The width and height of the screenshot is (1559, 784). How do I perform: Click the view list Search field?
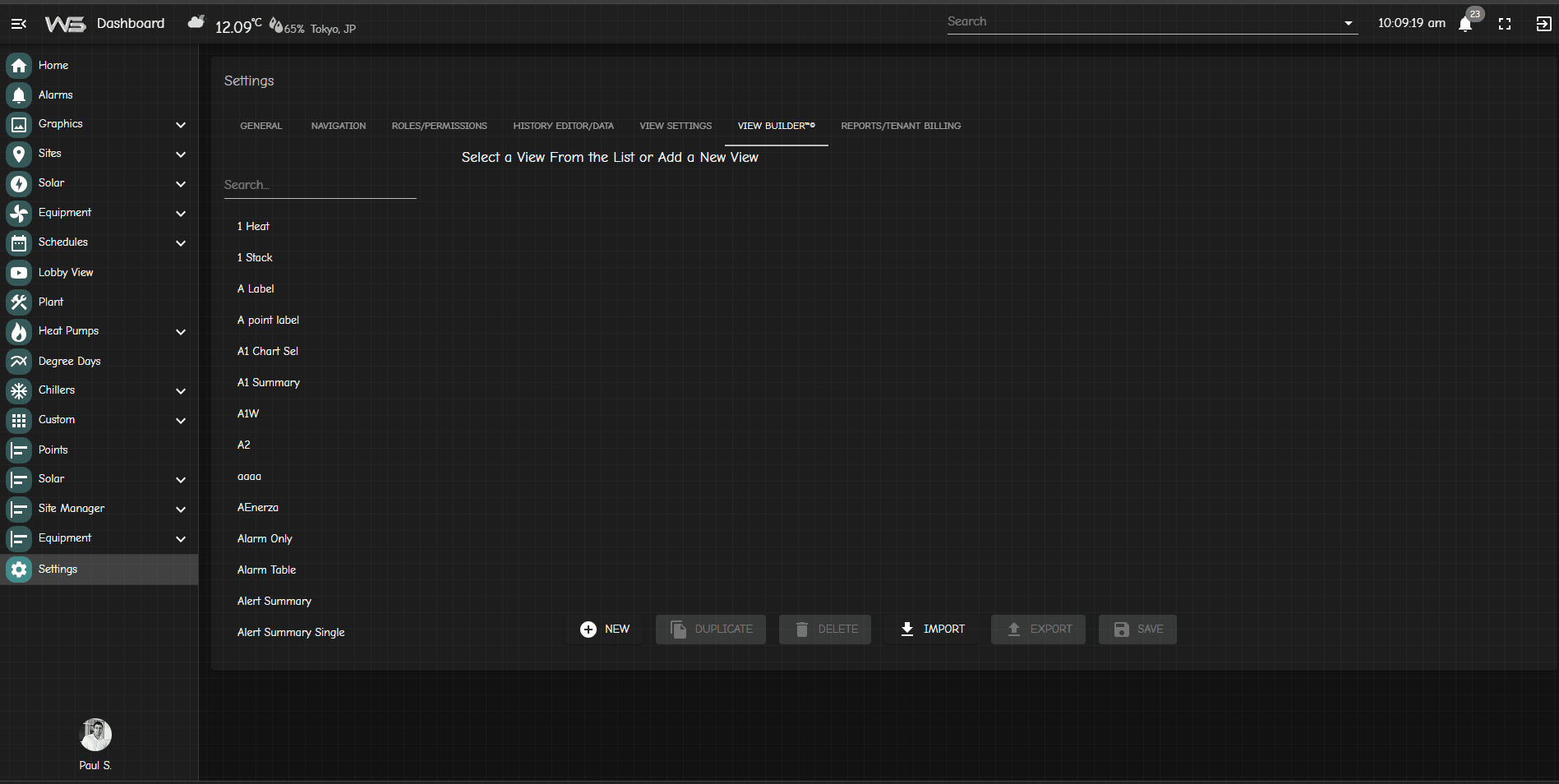[320, 185]
